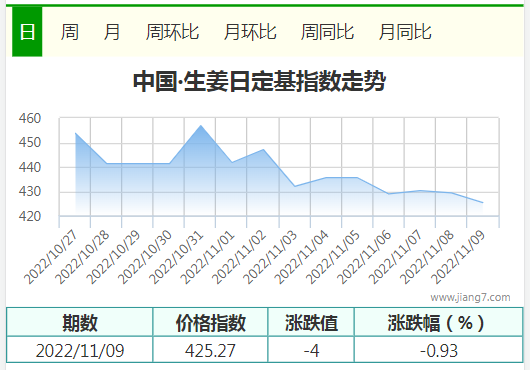Click the 涨跌幅（%） column header
Viewport: 530px width, 370px height.
pyautogui.click(x=439, y=322)
